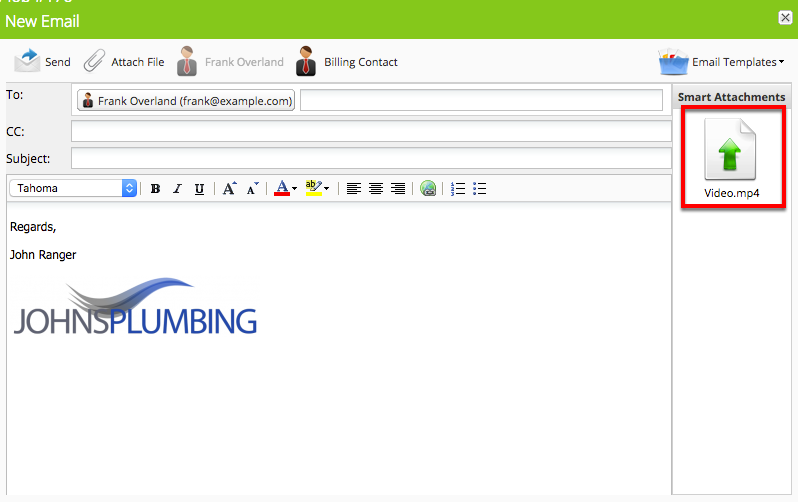This screenshot has height=502, width=802.
Task: Click the Send label
Action: [58, 62]
